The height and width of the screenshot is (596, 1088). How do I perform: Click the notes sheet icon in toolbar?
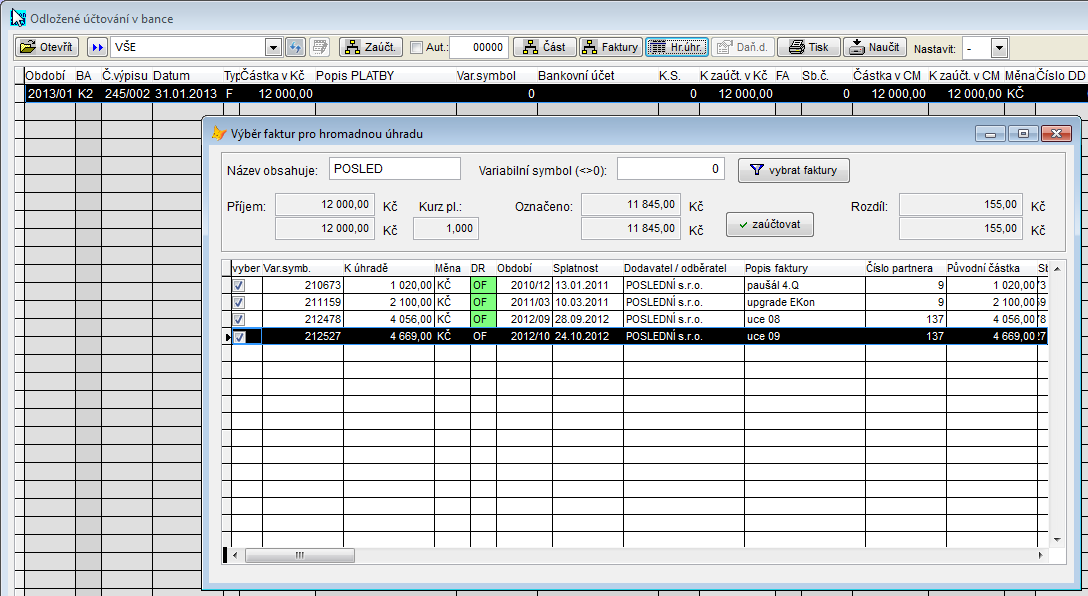[319, 47]
